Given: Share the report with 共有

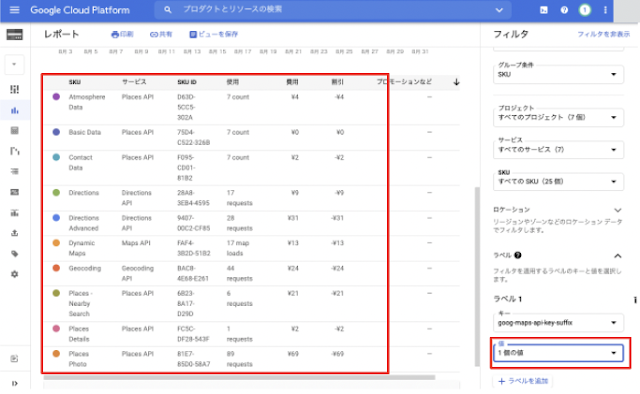Looking at the screenshot, I should 161,34.
